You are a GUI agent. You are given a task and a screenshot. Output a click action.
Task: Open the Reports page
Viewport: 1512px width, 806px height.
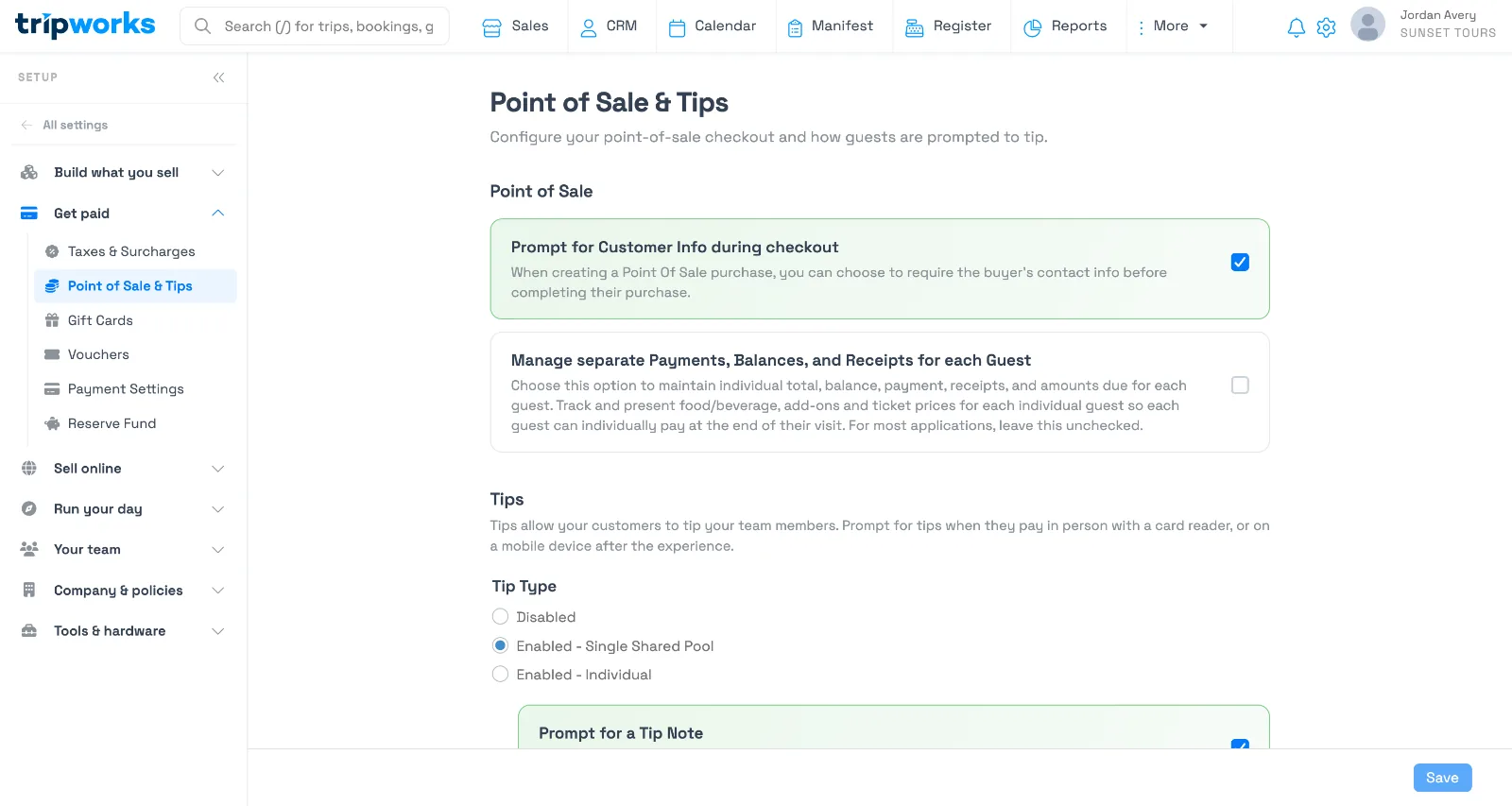click(x=1065, y=26)
